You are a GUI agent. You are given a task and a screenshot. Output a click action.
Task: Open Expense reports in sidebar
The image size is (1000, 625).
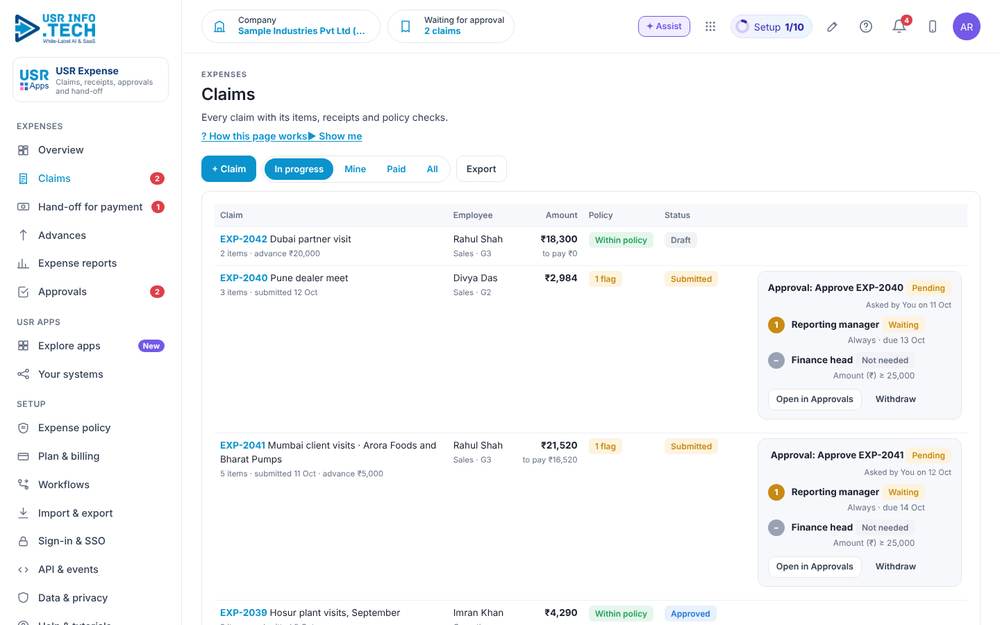click(x=91, y=263)
